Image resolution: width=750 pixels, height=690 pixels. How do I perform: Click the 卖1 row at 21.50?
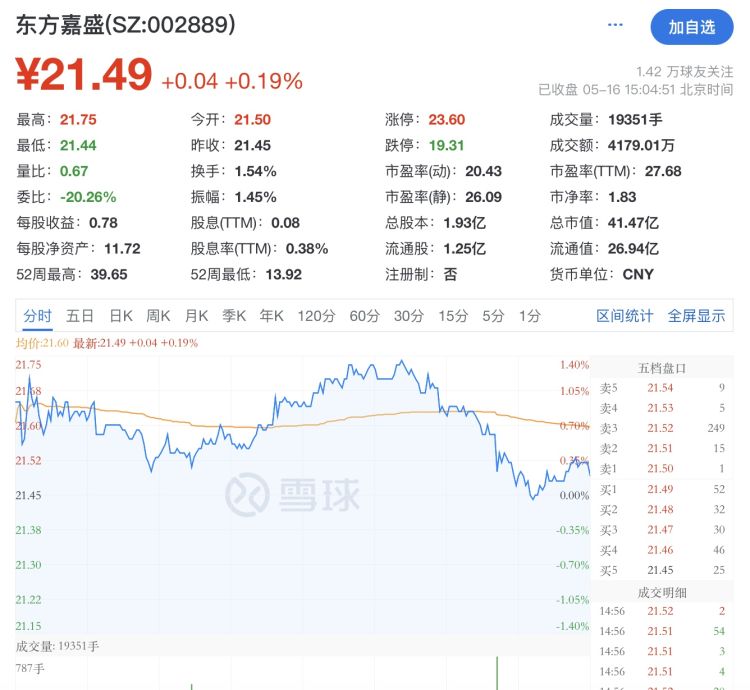(662, 469)
